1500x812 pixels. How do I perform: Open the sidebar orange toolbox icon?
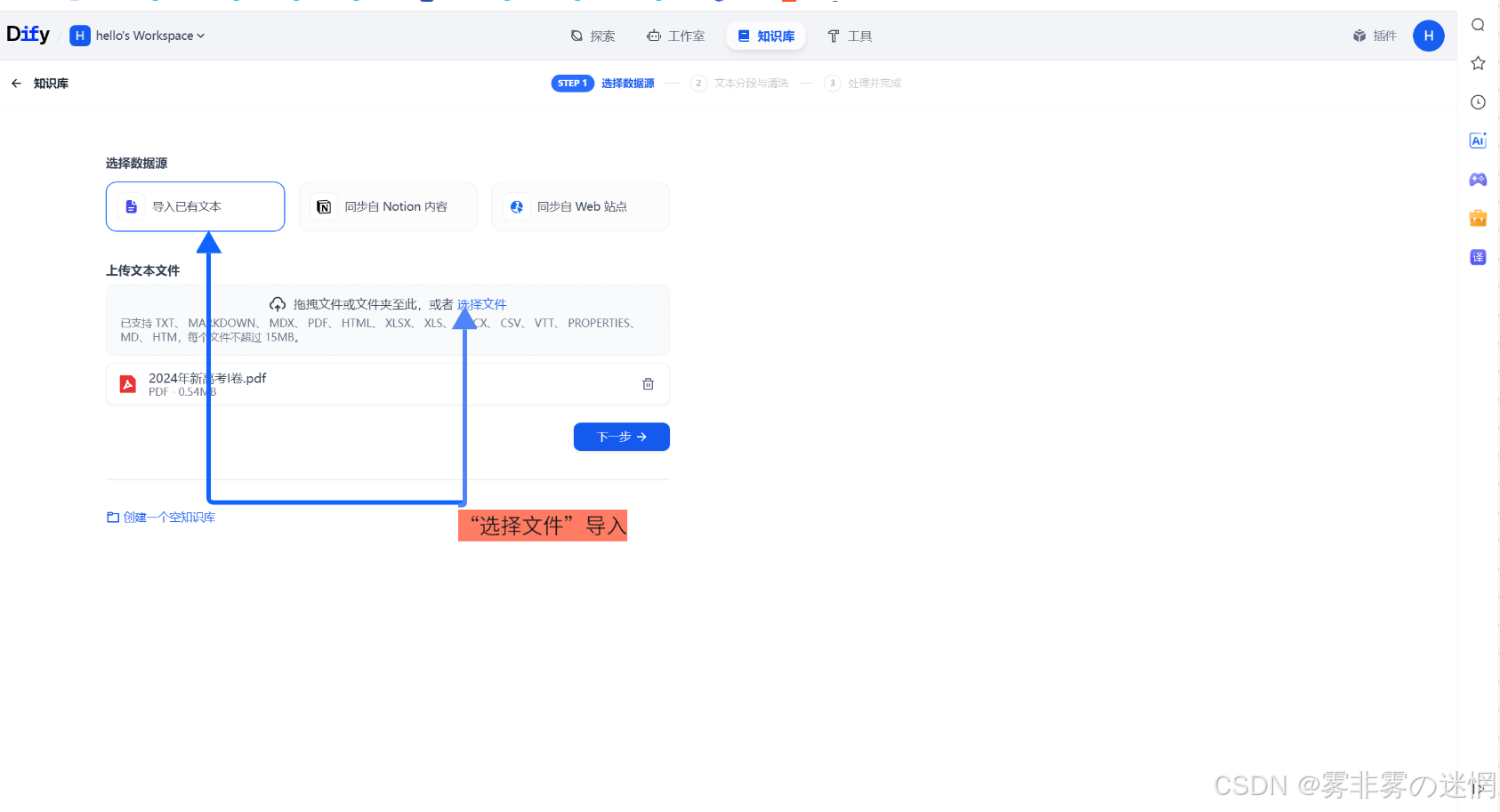pyautogui.click(x=1478, y=218)
